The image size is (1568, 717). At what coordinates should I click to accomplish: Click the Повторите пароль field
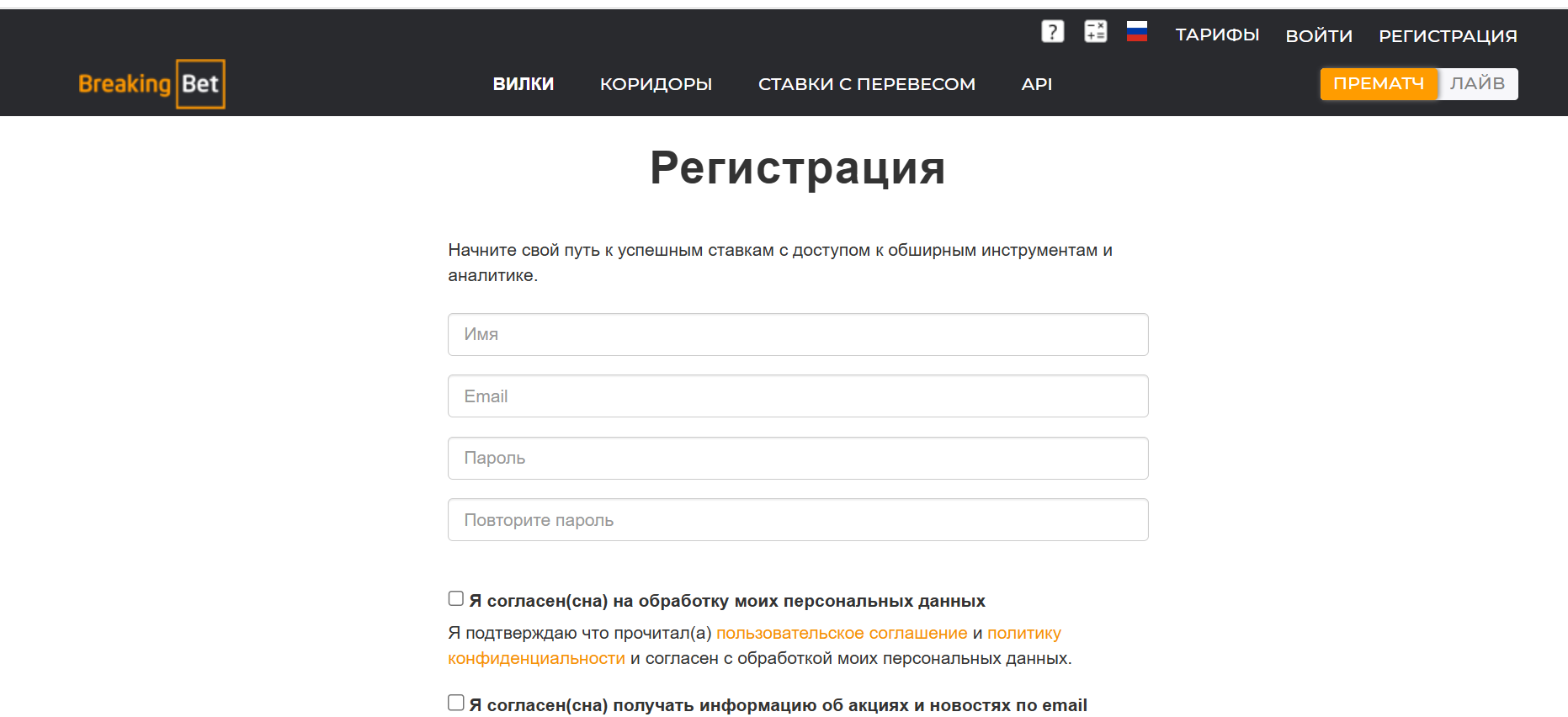click(798, 520)
